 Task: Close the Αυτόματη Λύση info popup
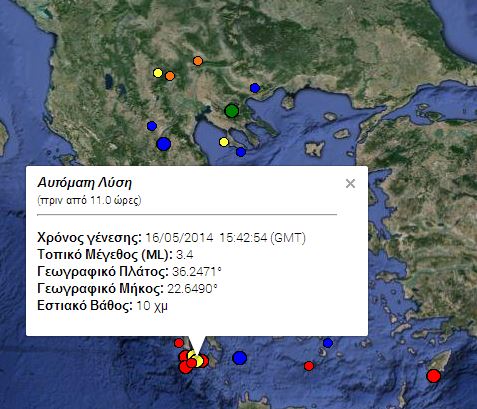pos(350,183)
